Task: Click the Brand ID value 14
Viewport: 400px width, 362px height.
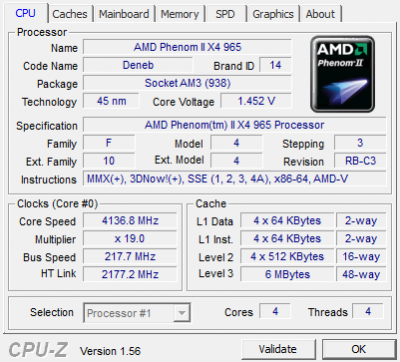Action: point(275,65)
